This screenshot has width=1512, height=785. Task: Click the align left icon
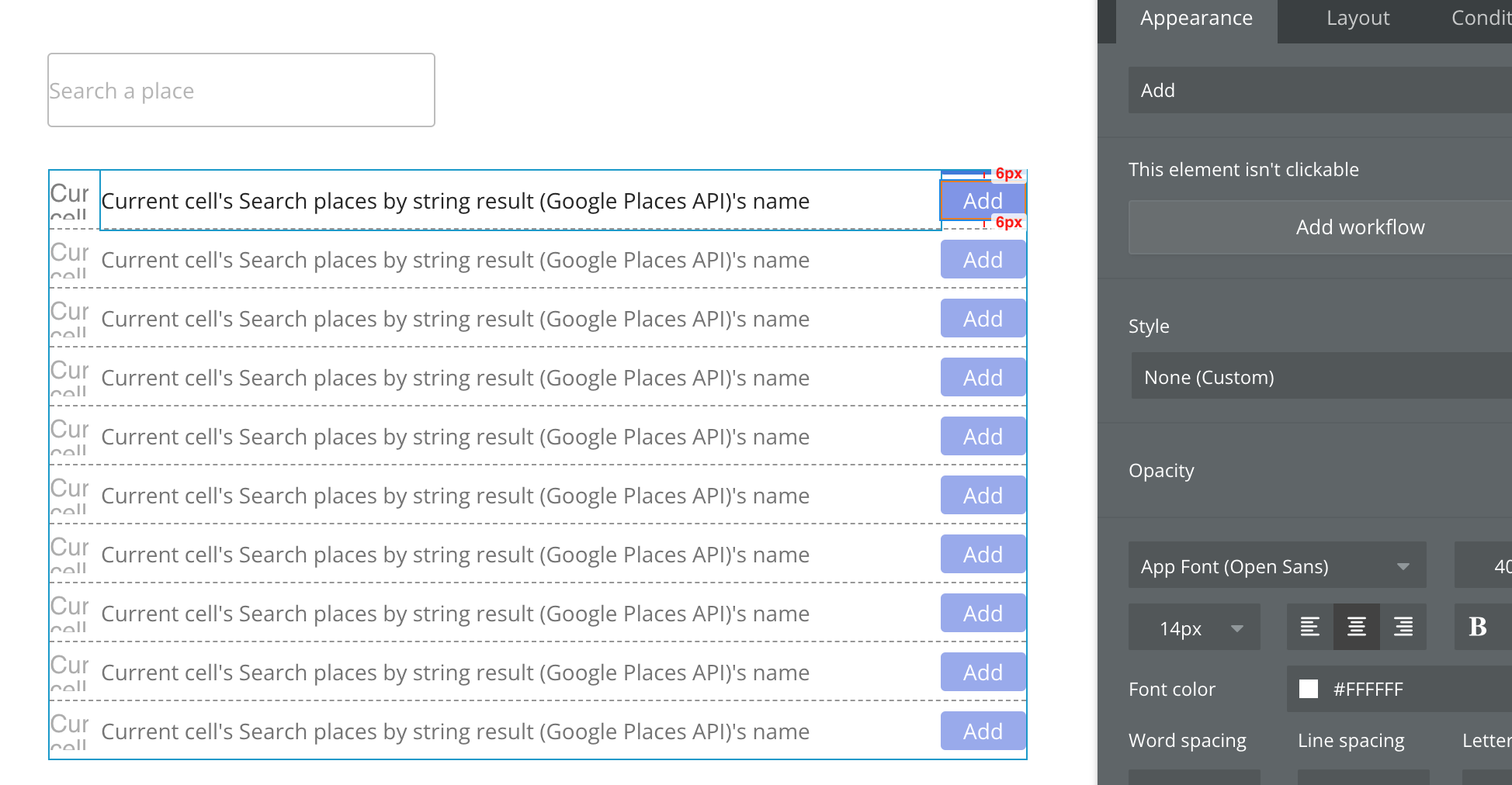1309,627
